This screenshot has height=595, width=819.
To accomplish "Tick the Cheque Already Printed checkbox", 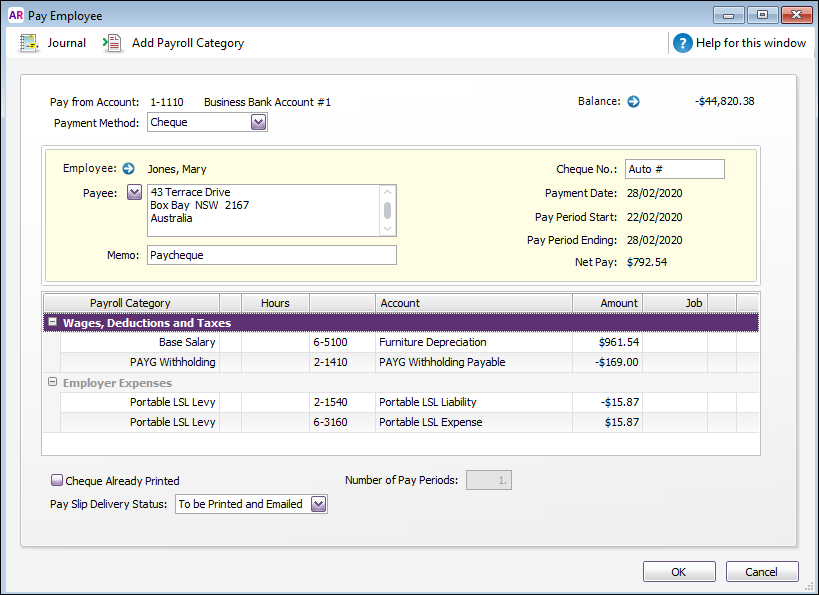I will click(x=58, y=481).
